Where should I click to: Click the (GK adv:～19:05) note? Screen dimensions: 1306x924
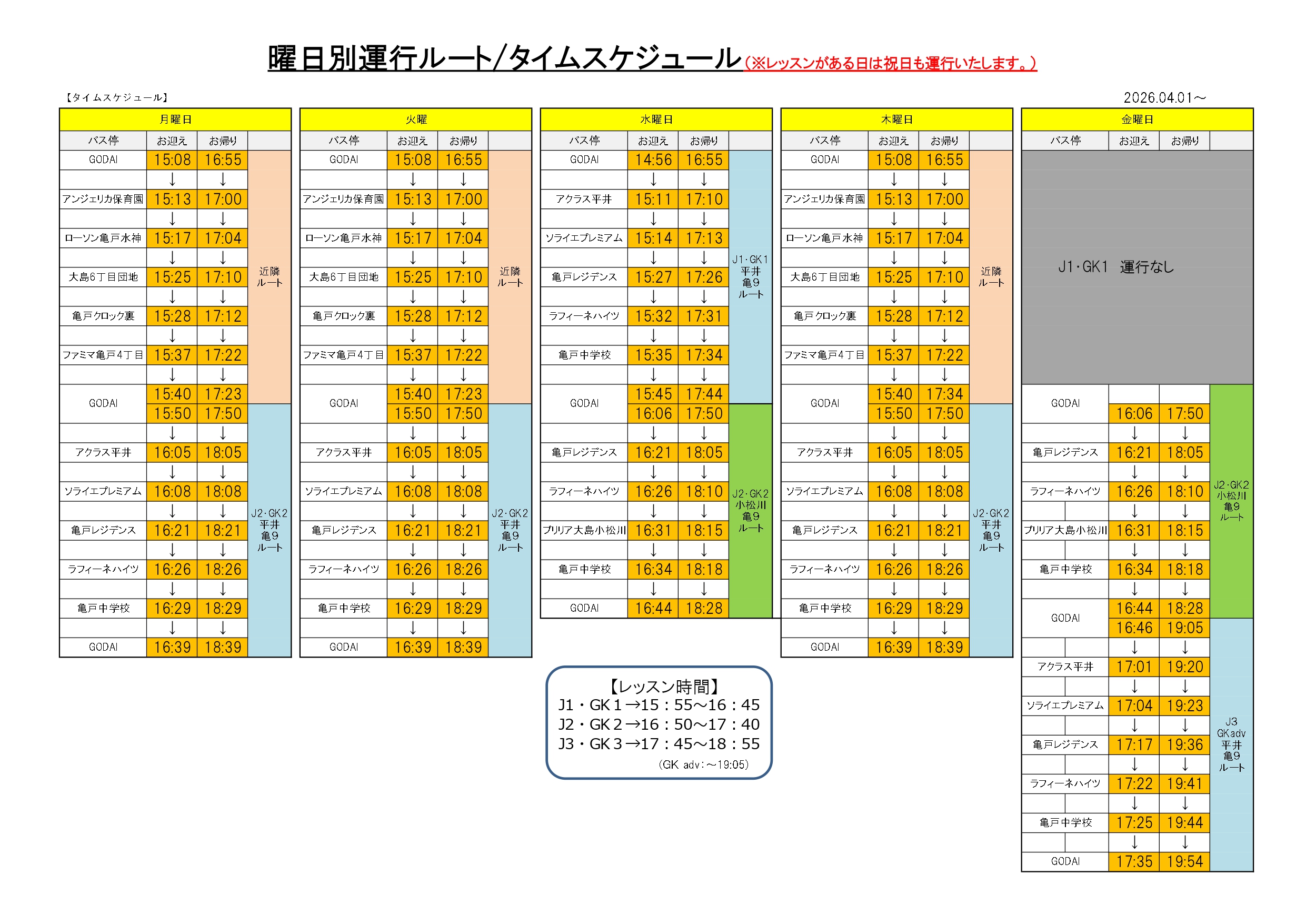point(703,764)
